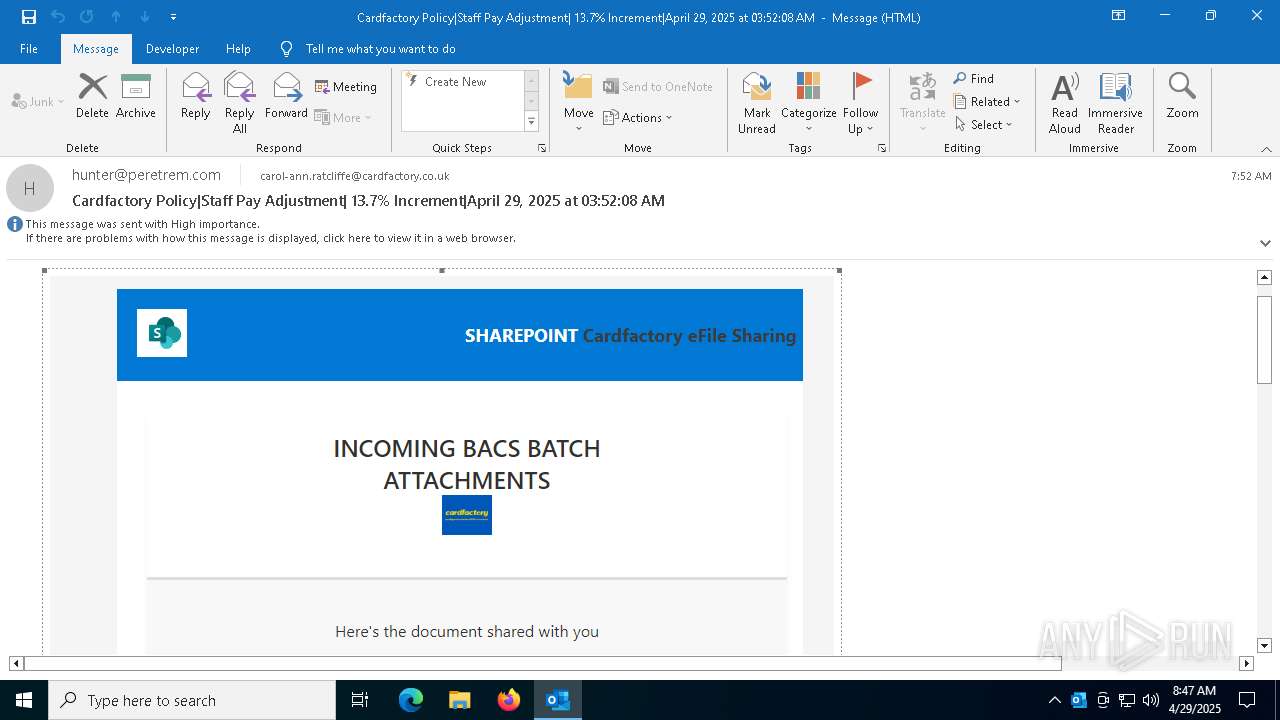The height and width of the screenshot is (720, 1280).
Task: Reply with a Meeting
Action: point(346,87)
